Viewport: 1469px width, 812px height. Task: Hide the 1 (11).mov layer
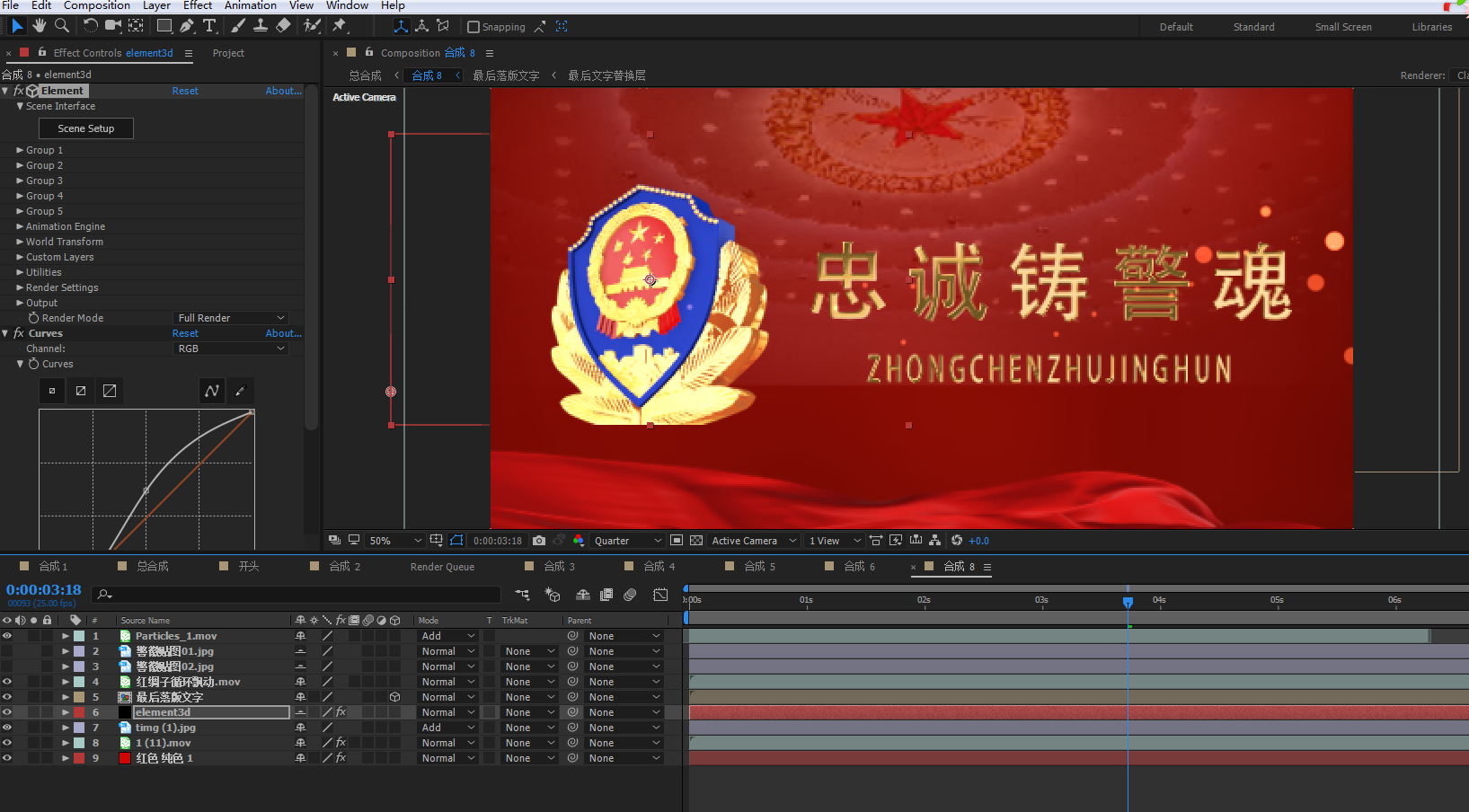click(x=7, y=743)
